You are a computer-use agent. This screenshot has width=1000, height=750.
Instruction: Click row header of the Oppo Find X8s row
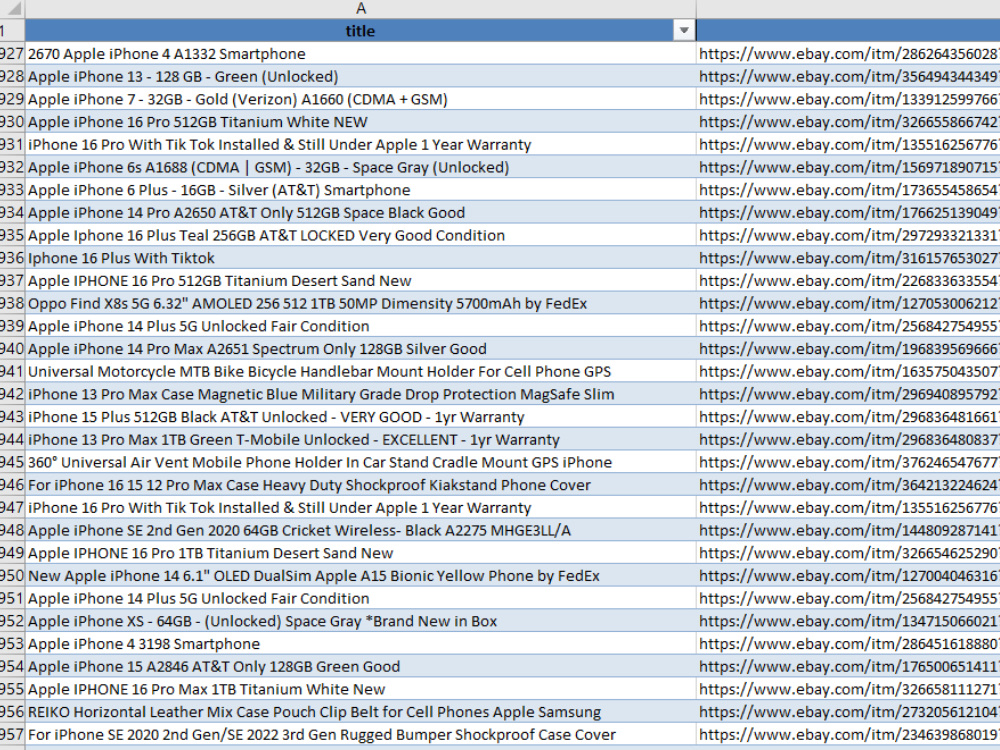[12, 304]
